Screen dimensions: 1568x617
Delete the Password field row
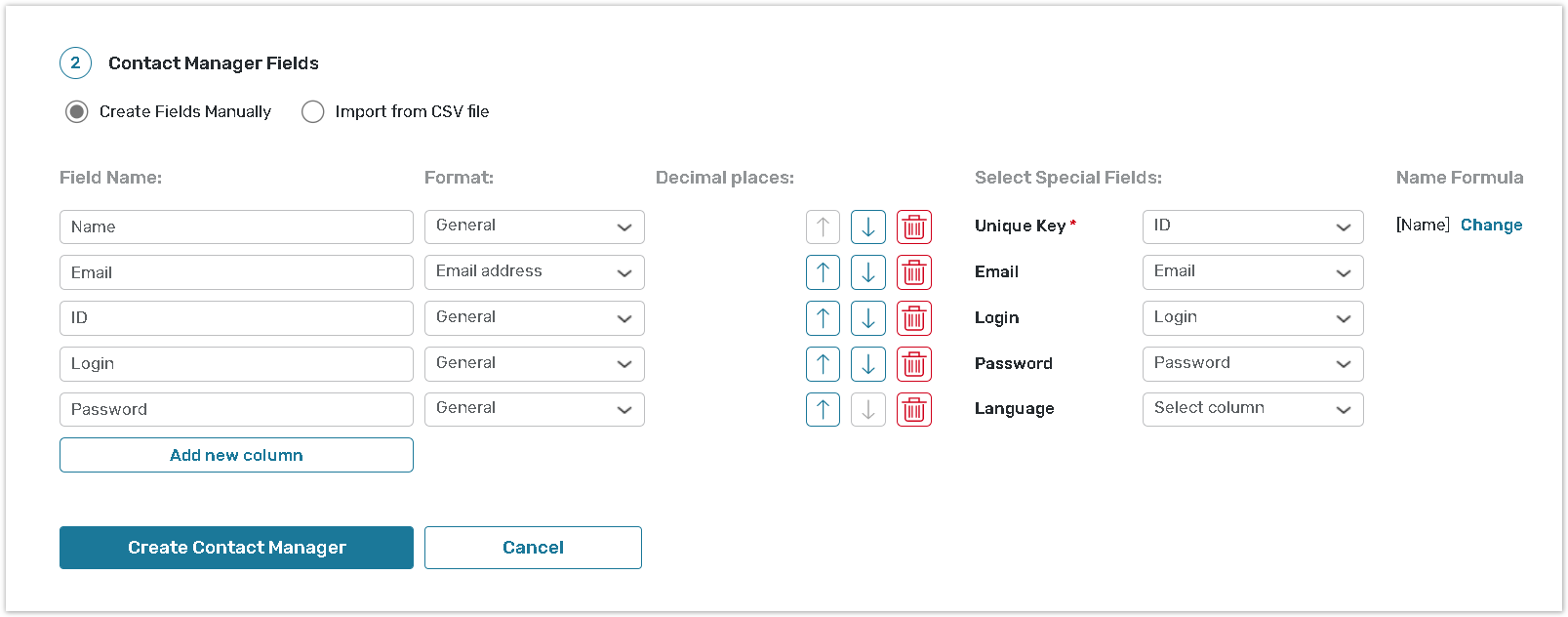coord(914,410)
